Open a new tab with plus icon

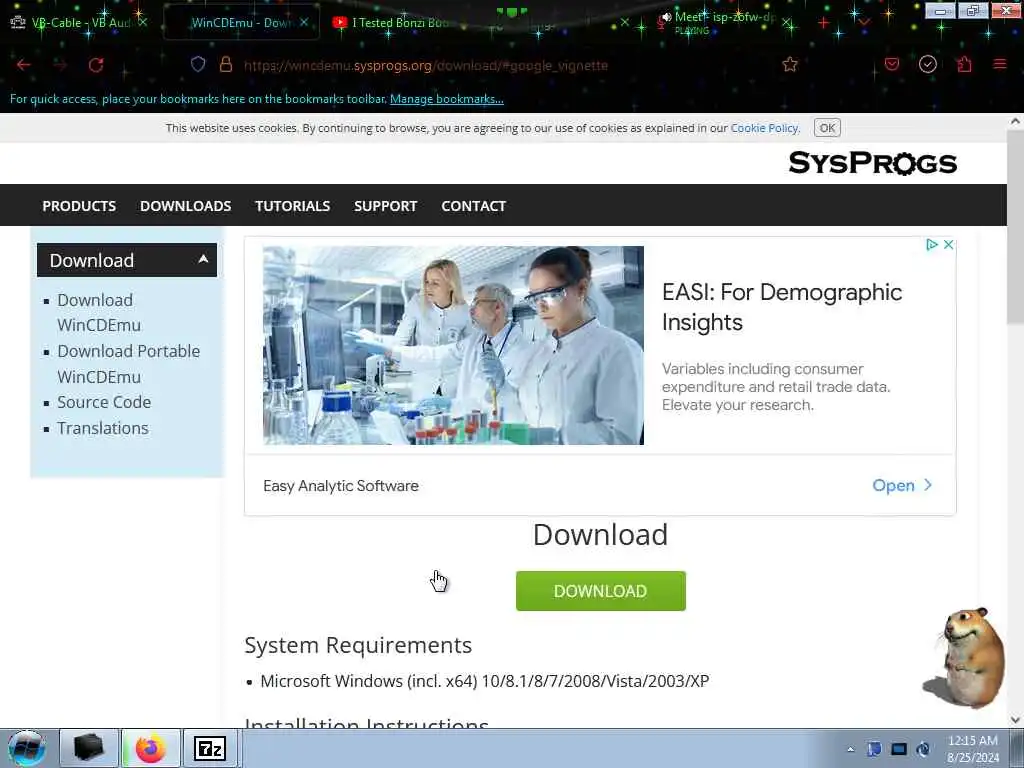(x=824, y=24)
